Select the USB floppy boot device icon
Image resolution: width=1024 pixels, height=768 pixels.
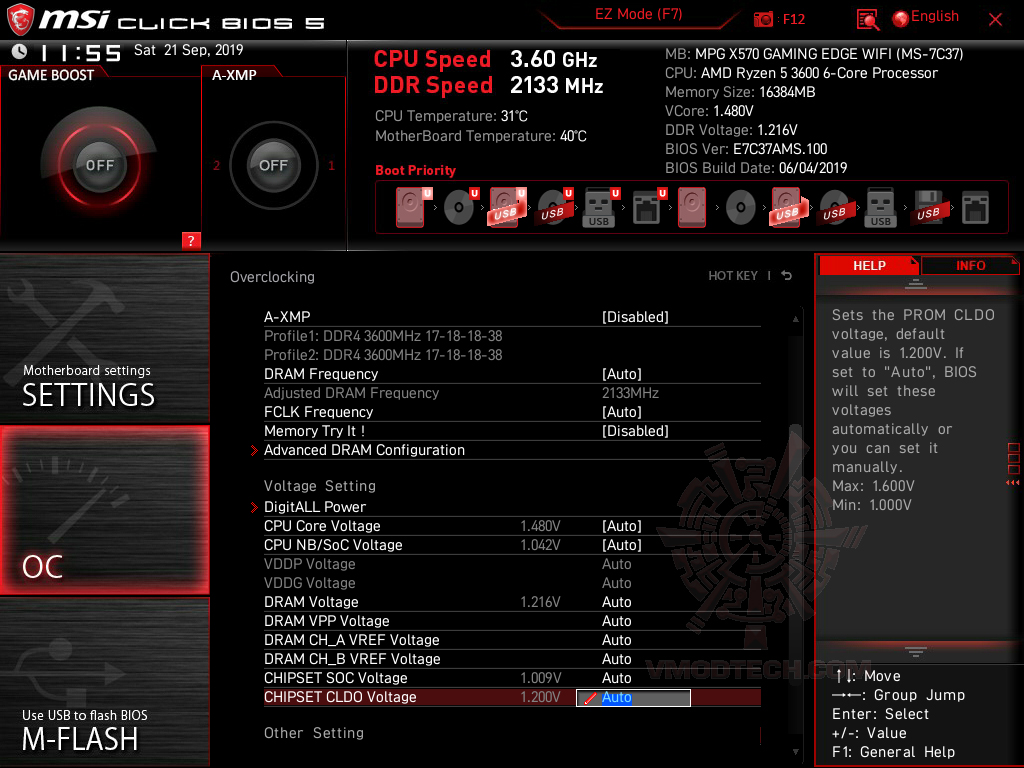coord(928,208)
